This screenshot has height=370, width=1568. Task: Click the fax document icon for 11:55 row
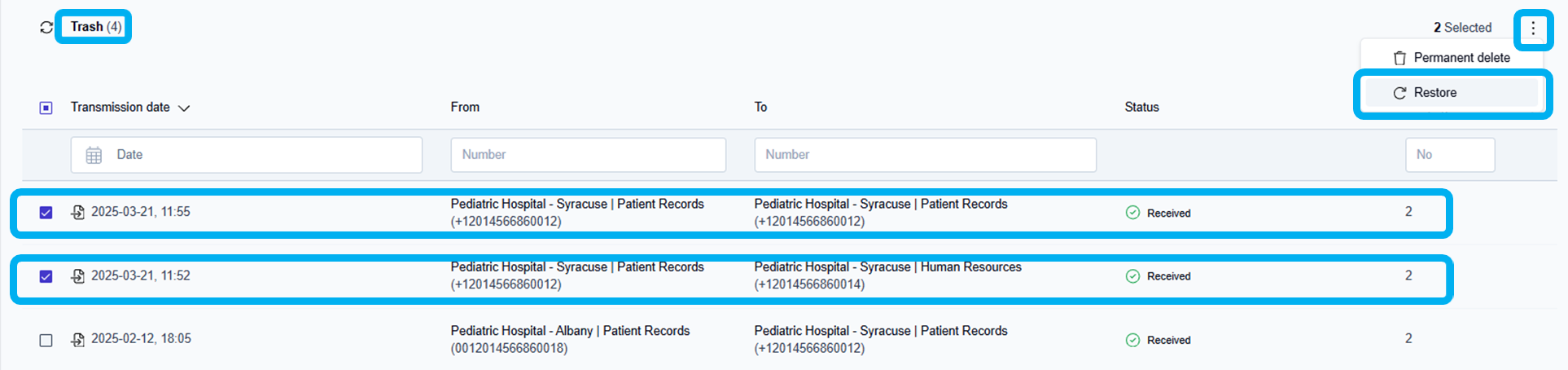[x=78, y=212]
